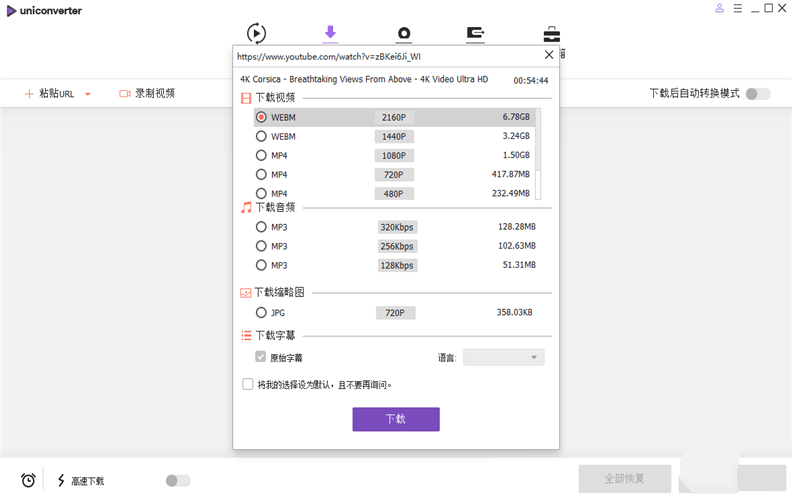Open the Burn disc tab icon
The width and height of the screenshot is (792, 500).
click(404, 34)
